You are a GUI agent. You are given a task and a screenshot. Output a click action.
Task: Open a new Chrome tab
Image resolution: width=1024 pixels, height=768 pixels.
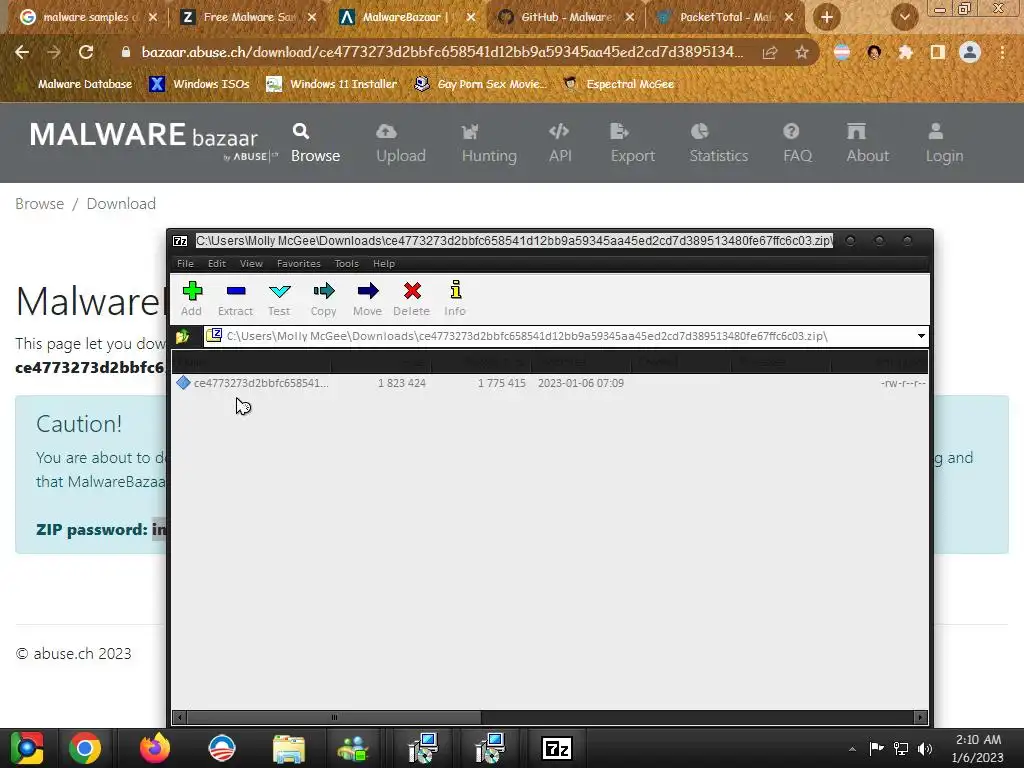tap(827, 18)
